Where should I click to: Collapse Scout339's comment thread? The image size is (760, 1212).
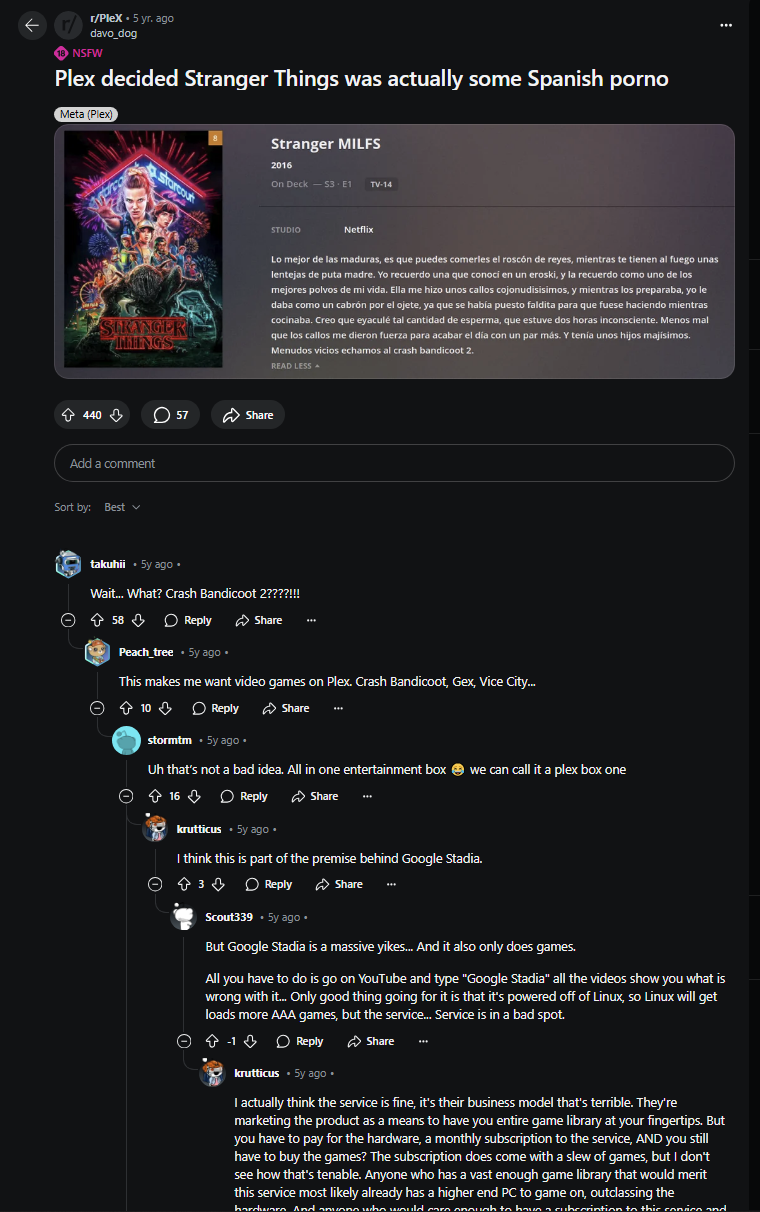(x=183, y=1041)
